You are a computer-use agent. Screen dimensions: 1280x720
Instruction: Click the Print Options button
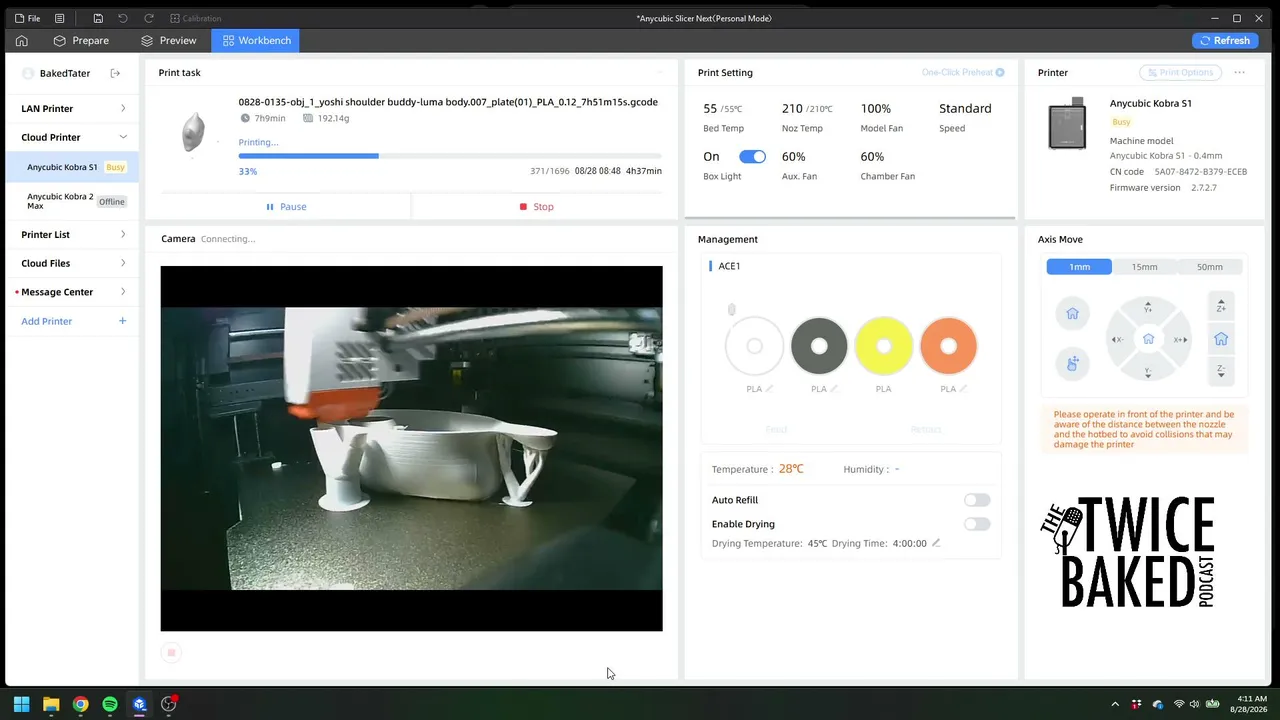coord(1180,73)
